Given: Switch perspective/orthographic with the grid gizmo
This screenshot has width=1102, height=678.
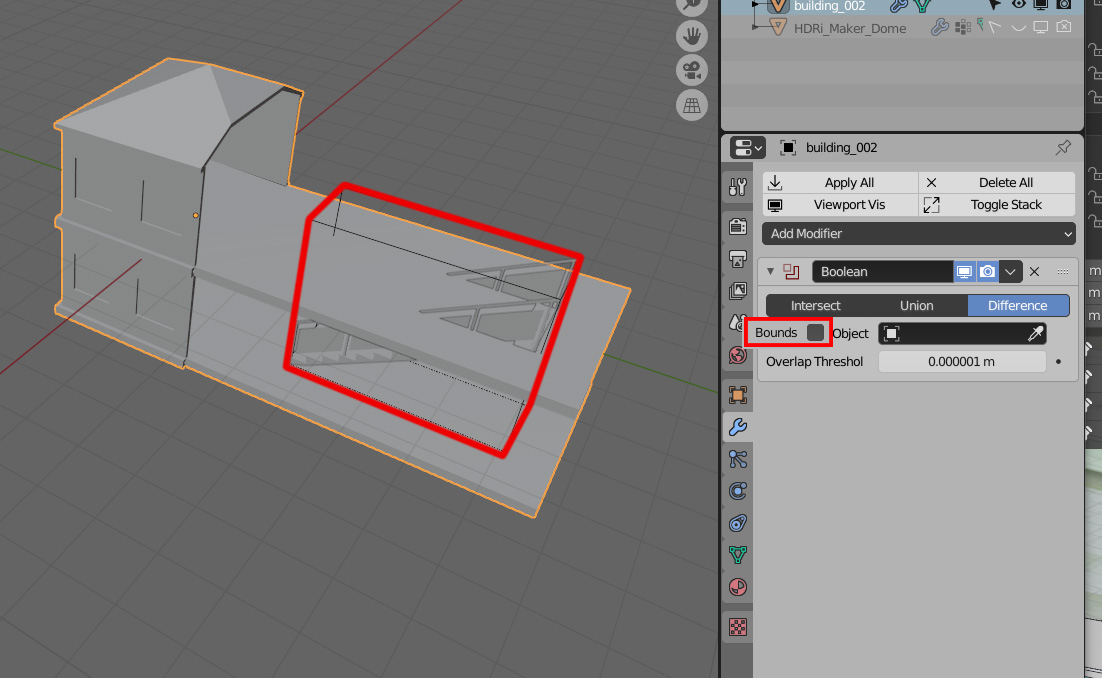Looking at the screenshot, I should 692,105.
